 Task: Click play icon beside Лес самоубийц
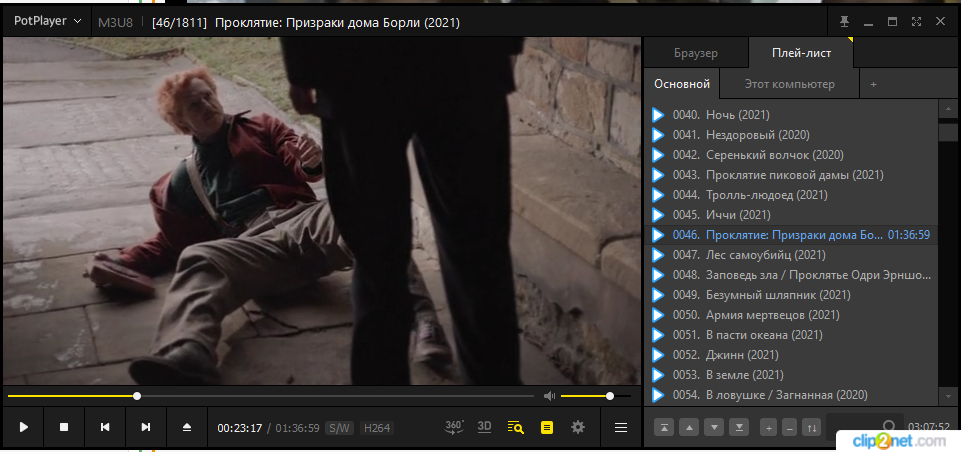click(x=658, y=255)
